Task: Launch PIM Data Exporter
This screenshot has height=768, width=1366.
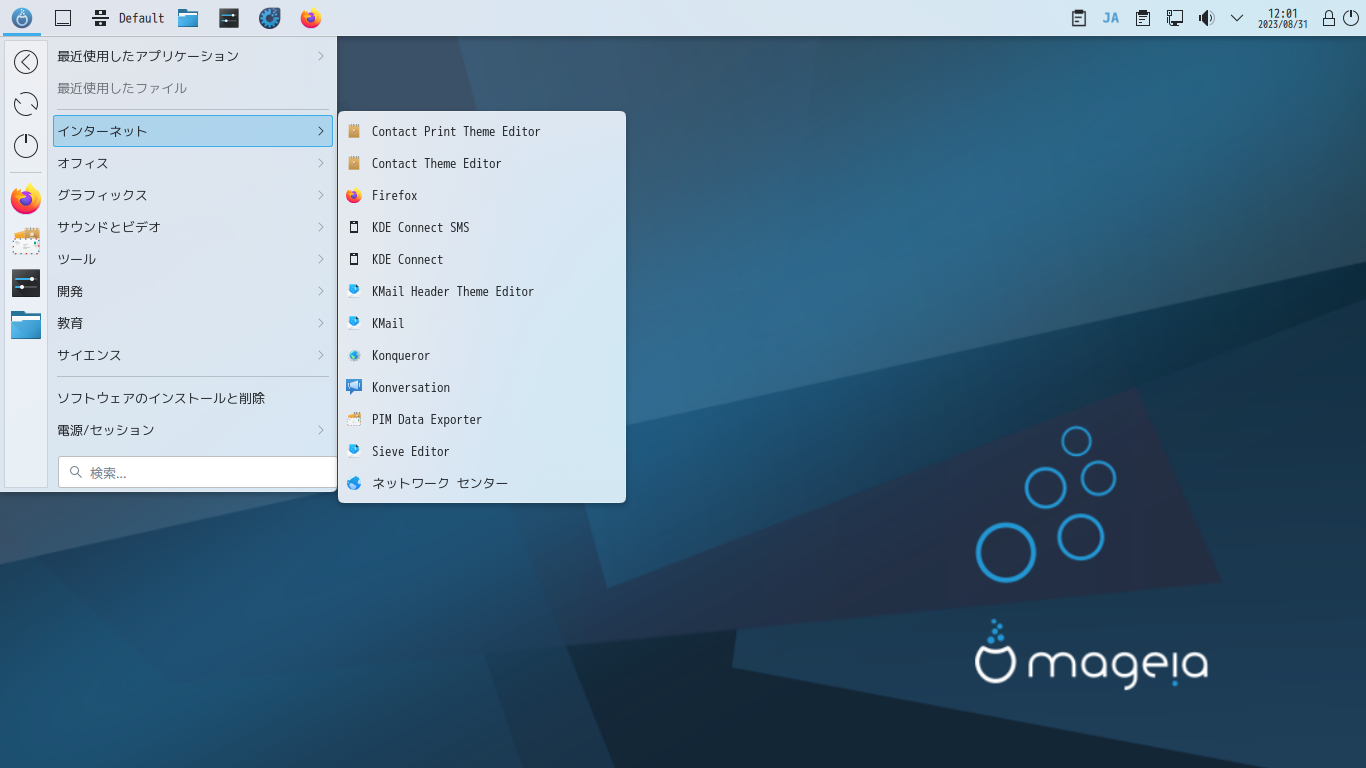Action: pos(482,419)
